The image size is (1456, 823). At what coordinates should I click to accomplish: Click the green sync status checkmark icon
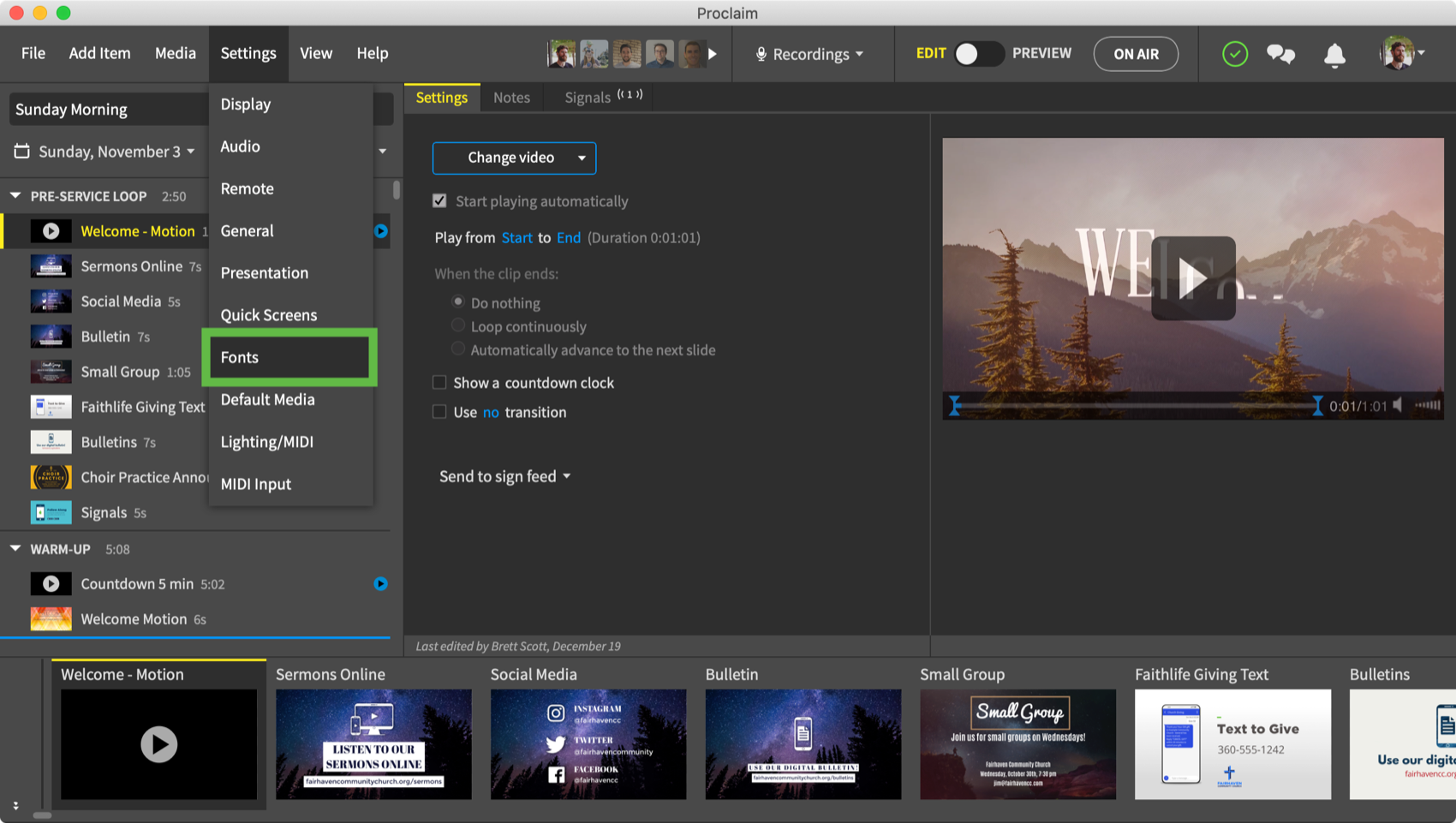pyautogui.click(x=1234, y=54)
